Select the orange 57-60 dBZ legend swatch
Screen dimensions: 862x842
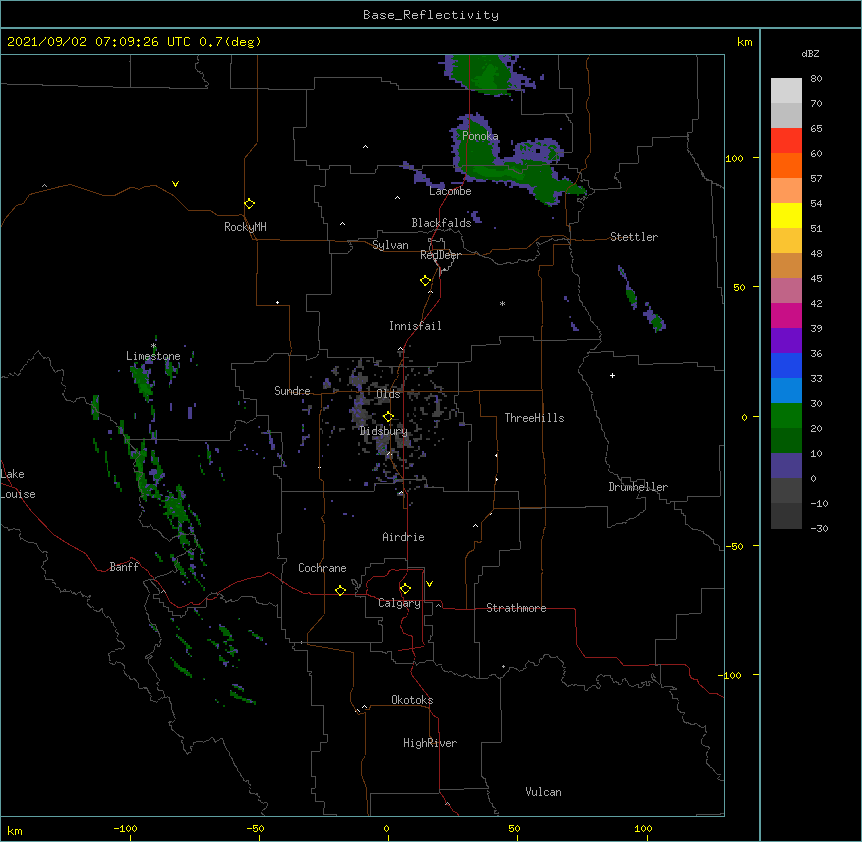click(x=786, y=165)
